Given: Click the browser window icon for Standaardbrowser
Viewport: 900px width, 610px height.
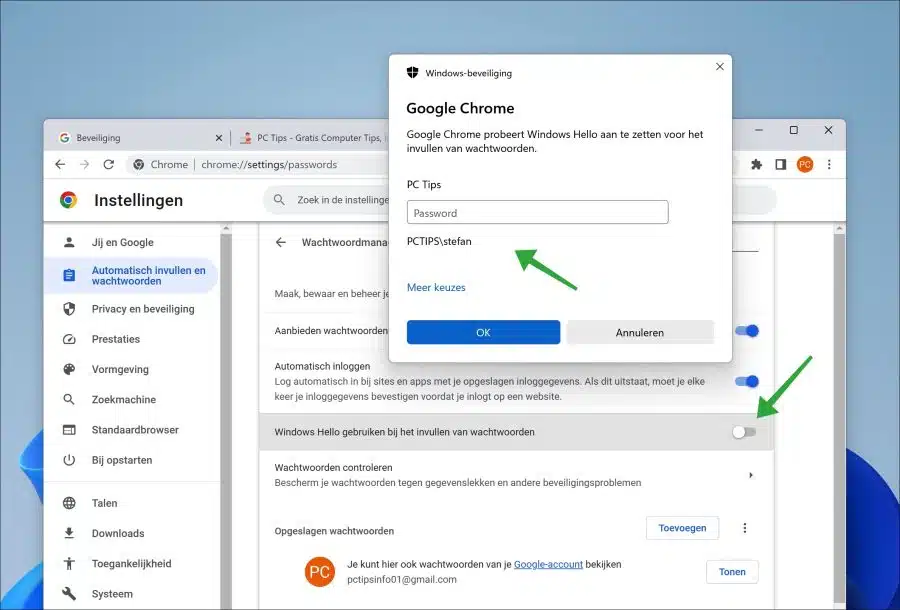Looking at the screenshot, I should pos(69,430).
